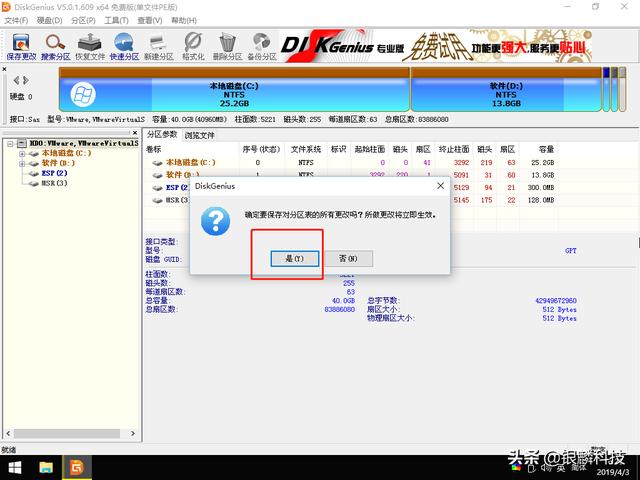This screenshot has height=480, width=640.
Task: Click the DiskGenius taskbar icon
Action: (77, 468)
